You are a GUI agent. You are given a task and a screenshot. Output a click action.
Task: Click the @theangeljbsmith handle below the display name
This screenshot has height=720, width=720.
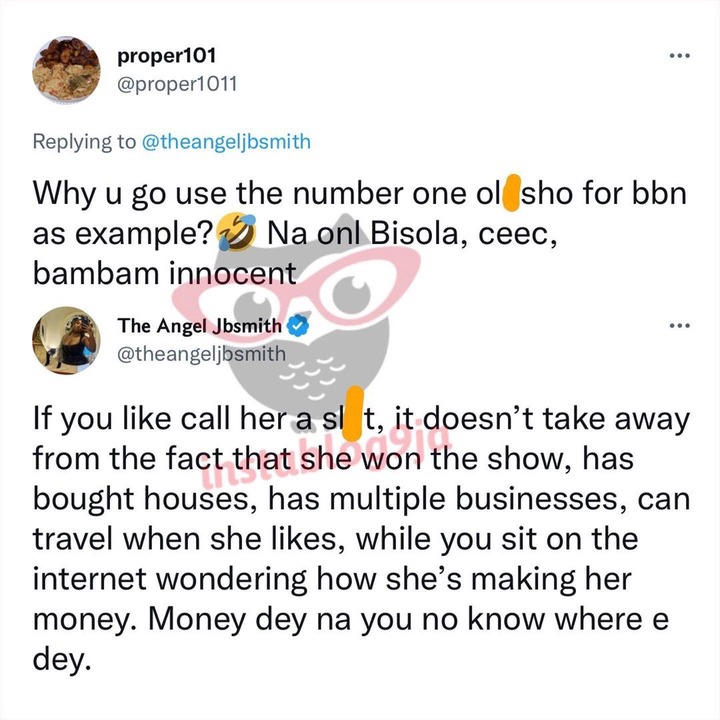[x=202, y=354]
